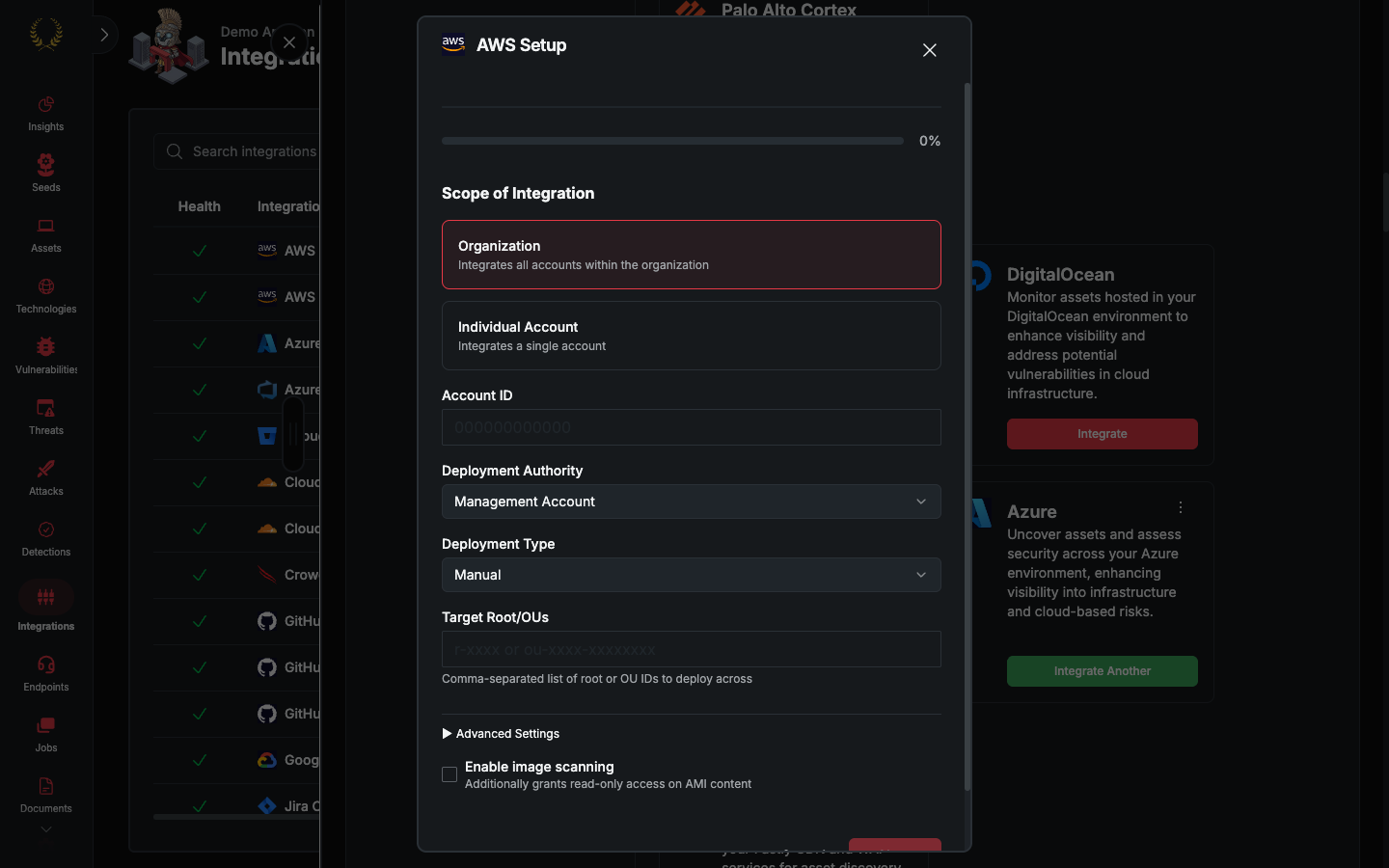The image size is (1389, 868).
Task: Select Organization scope option
Action: pos(691,255)
